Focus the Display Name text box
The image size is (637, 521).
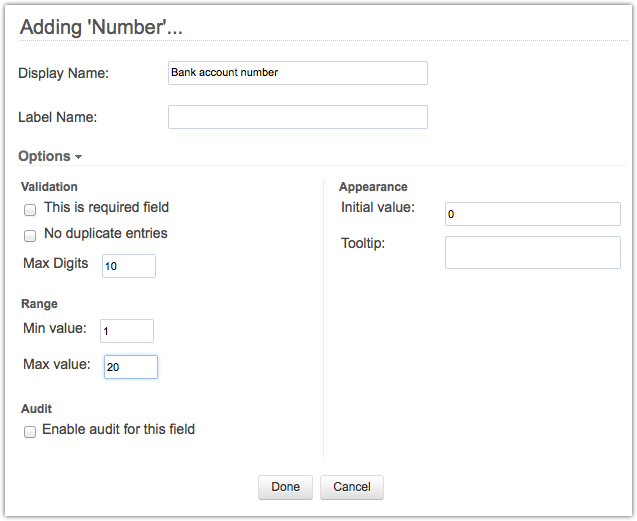[297, 73]
